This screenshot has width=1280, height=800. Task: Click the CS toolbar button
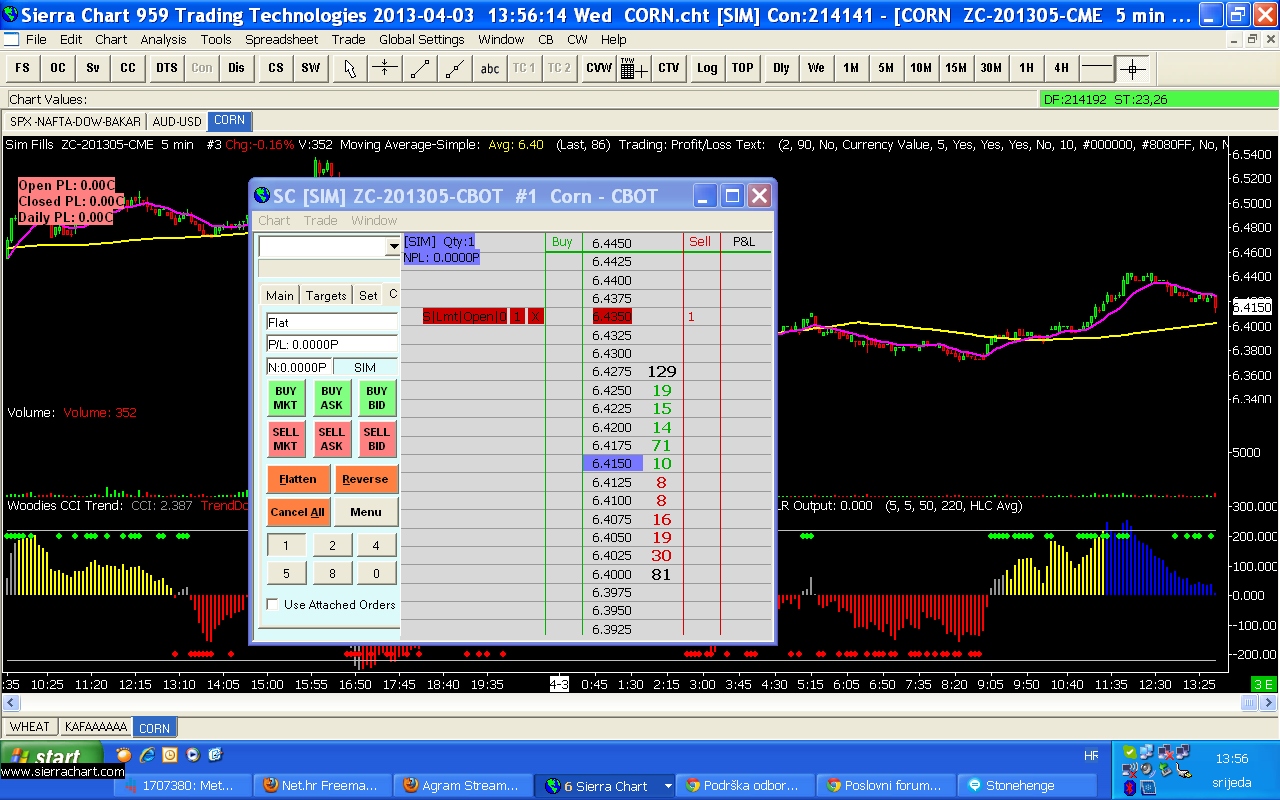276,68
